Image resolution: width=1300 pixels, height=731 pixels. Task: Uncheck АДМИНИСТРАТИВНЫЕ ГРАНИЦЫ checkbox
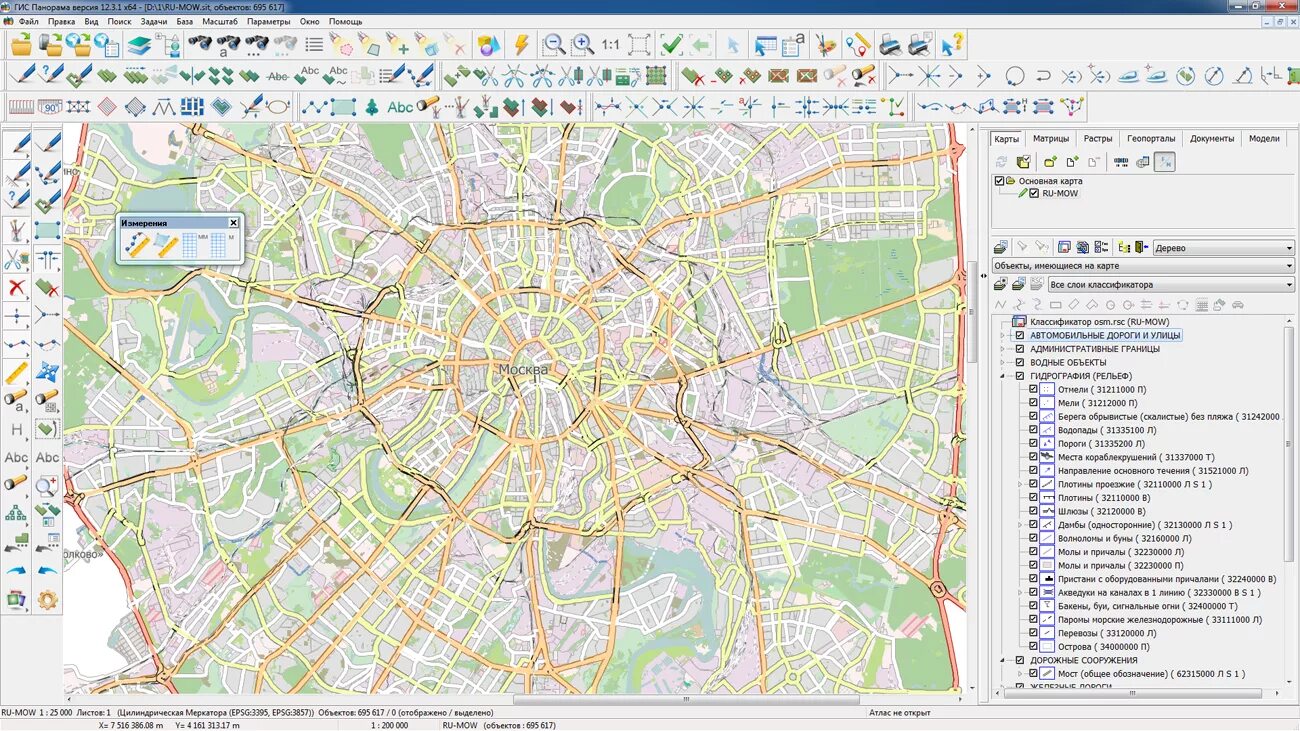pyautogui.click(x=1020, y=349)
